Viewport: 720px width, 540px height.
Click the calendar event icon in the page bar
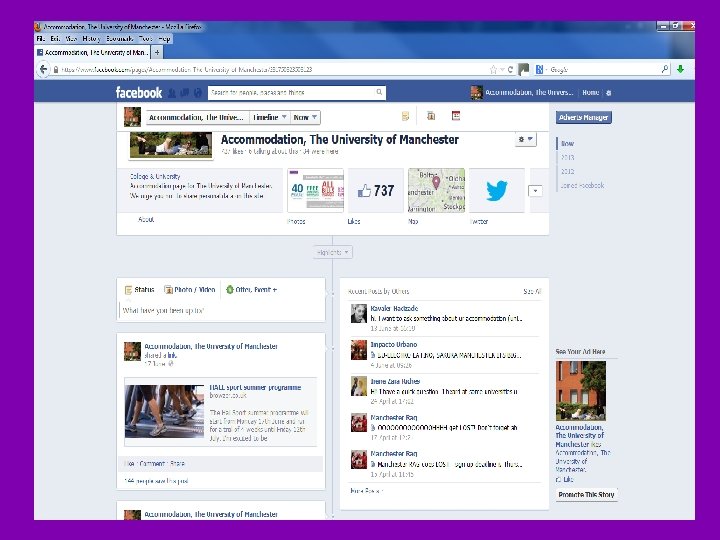pyautogui.click(x=456, y=116)
